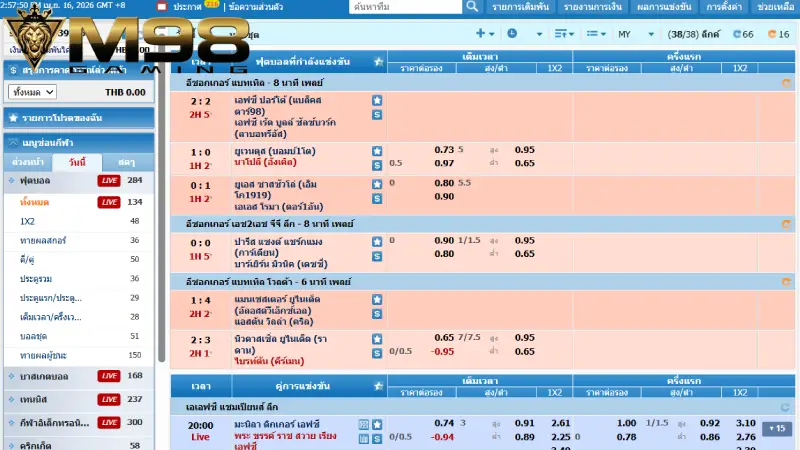Open รายงานการเงิน menu
Viewport: 800px width, 450px height.
pos(593,7)
